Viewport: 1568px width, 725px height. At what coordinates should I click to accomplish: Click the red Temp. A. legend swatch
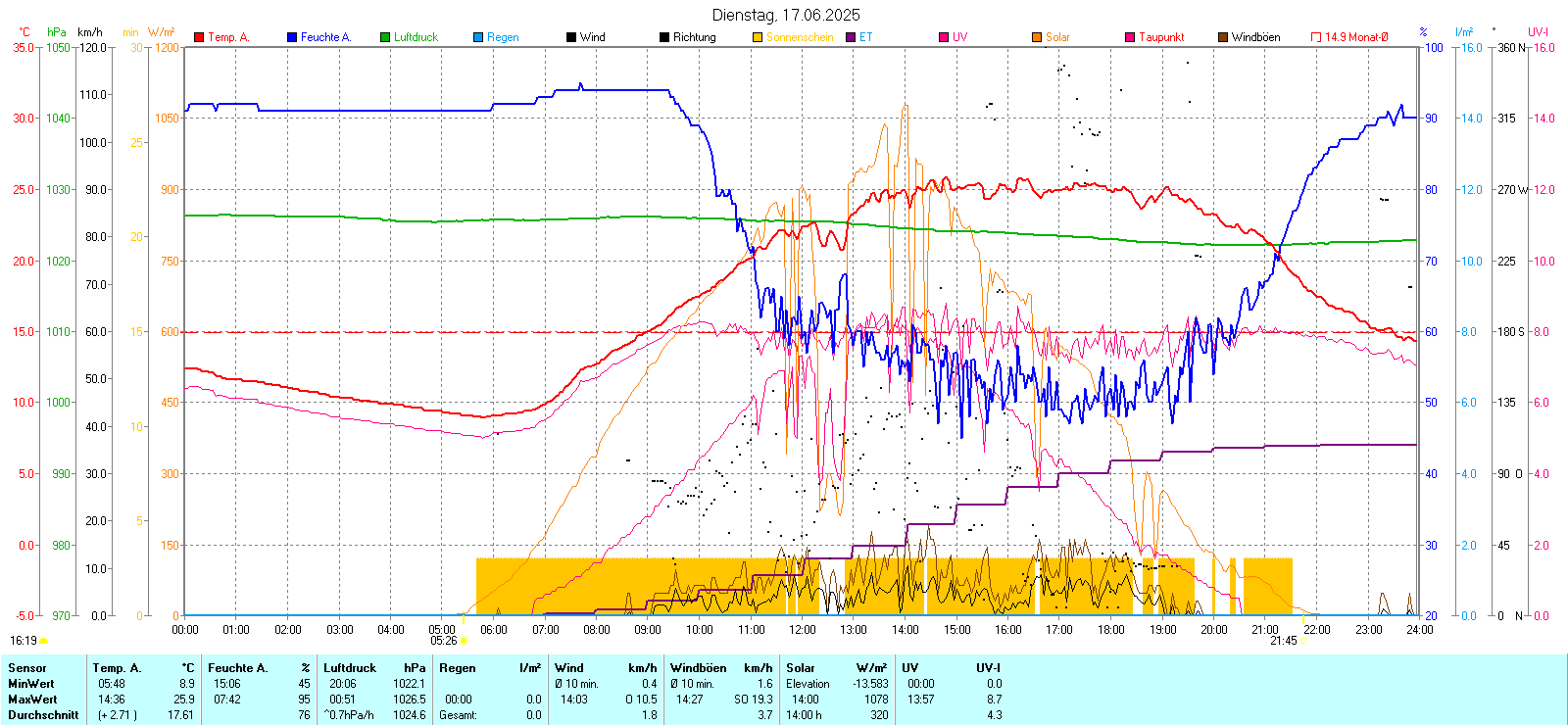[199, 37]
